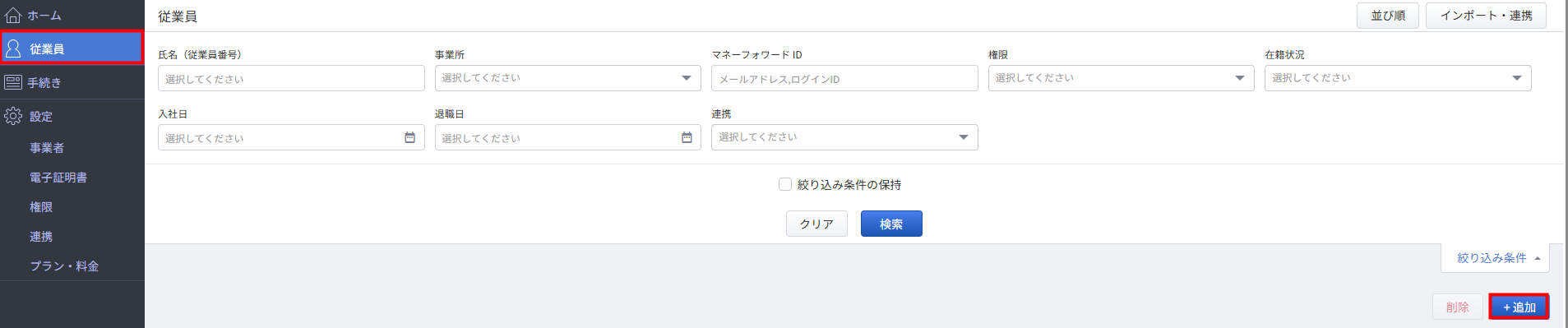Focus the マネーフォワード ID input field
This screenshot has height=328, width=1568.
[844, 78]
